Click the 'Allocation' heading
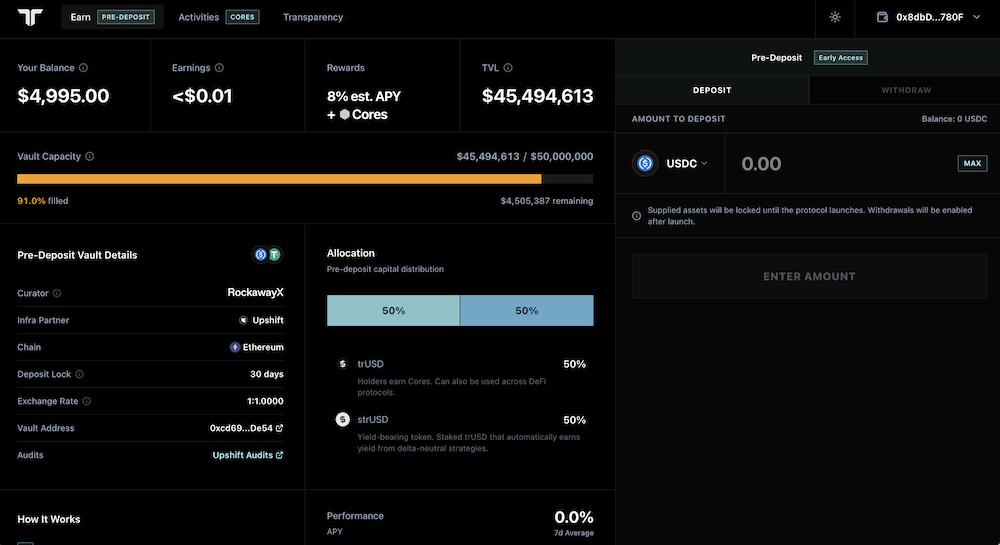1000x545 pixels. [351, 253]
